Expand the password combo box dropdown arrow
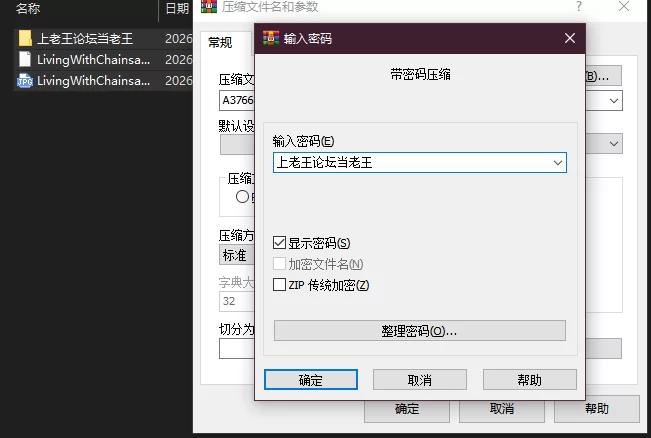This screenshot has width=651, height=438. 558,163
